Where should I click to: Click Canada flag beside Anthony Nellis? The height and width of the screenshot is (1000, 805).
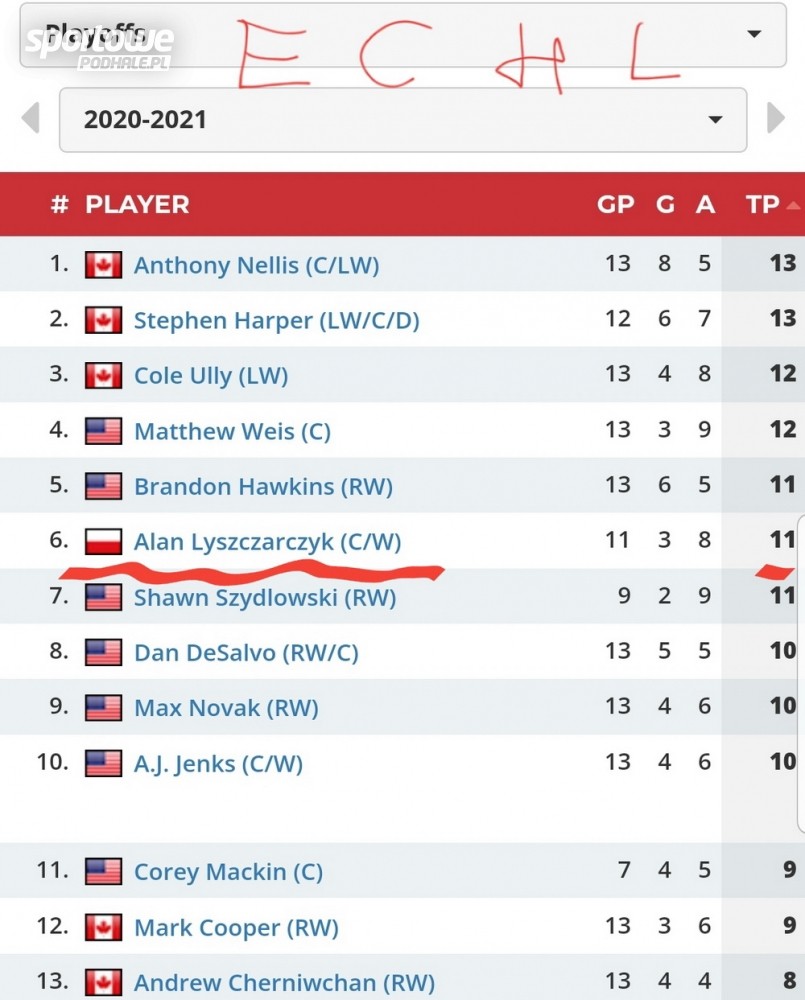103,265
